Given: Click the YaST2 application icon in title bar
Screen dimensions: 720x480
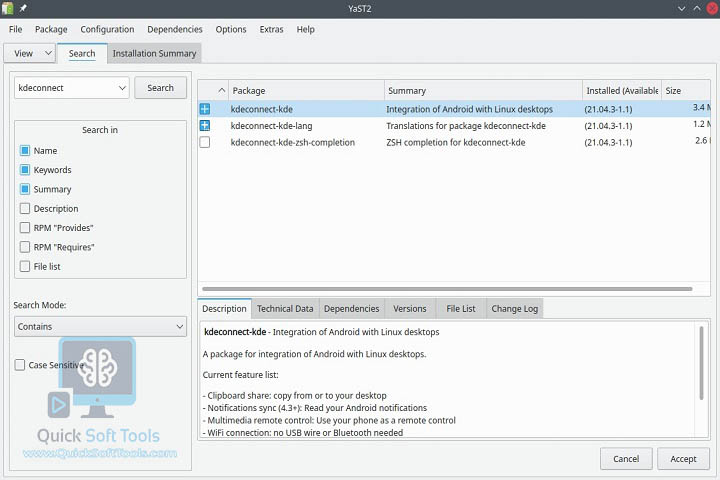Looking at the screenshot, I should pyautogui.click(x=7, y=8).
